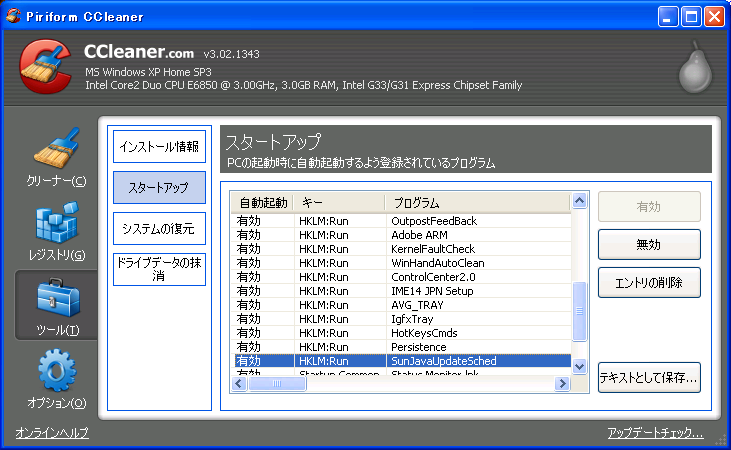
Task: Open the ドライブデータの抹消 tab
Action: (159, 269)
